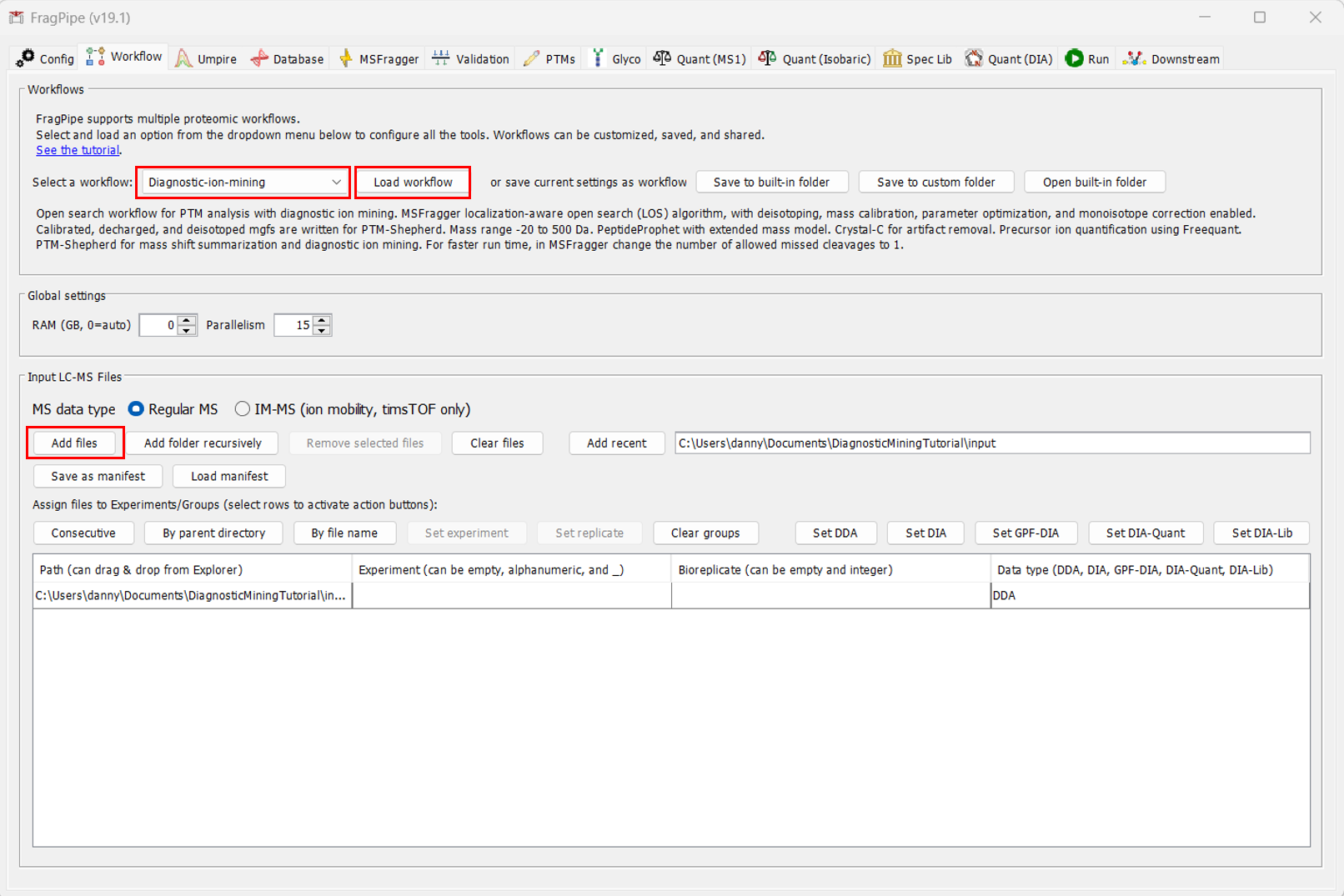
Task: Select the IM-MS ion mobility radio button
Action: (x=242, y=409)
